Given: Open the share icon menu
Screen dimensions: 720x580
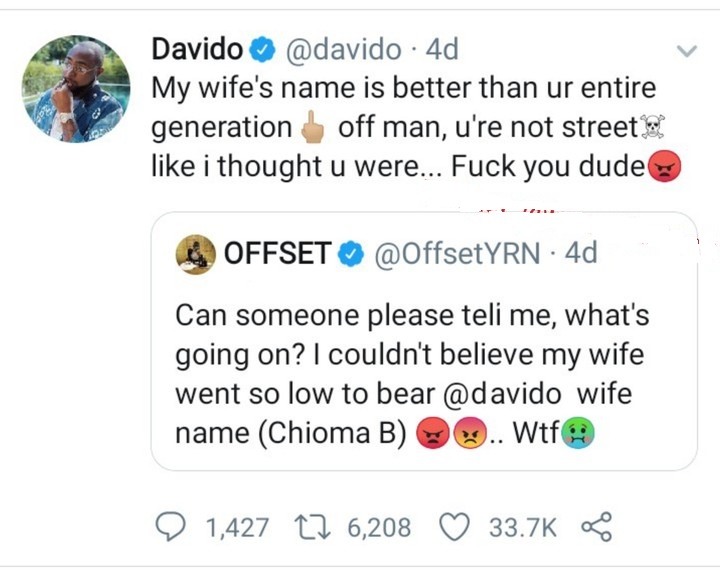Looking at the screenshot, I should [595, 527].
